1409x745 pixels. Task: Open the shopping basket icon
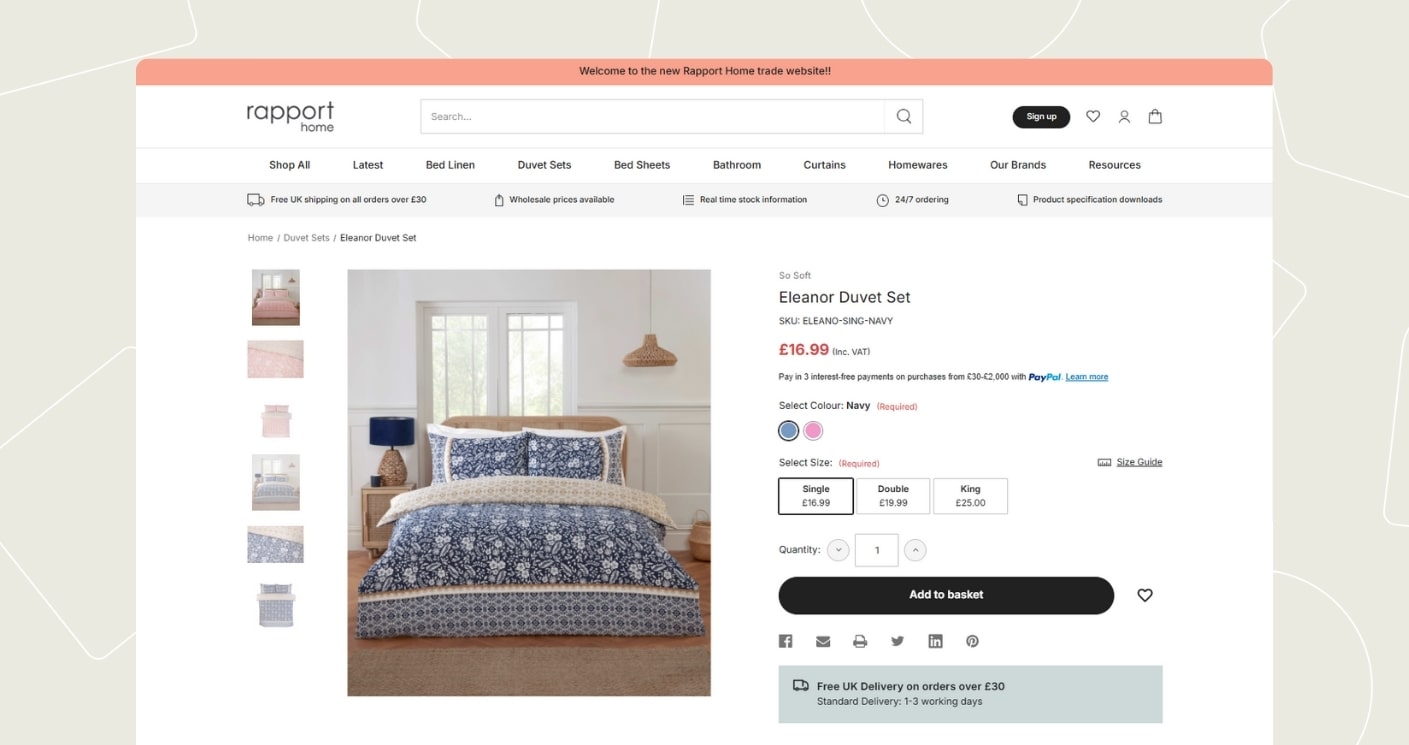[x=1155, y=116]
